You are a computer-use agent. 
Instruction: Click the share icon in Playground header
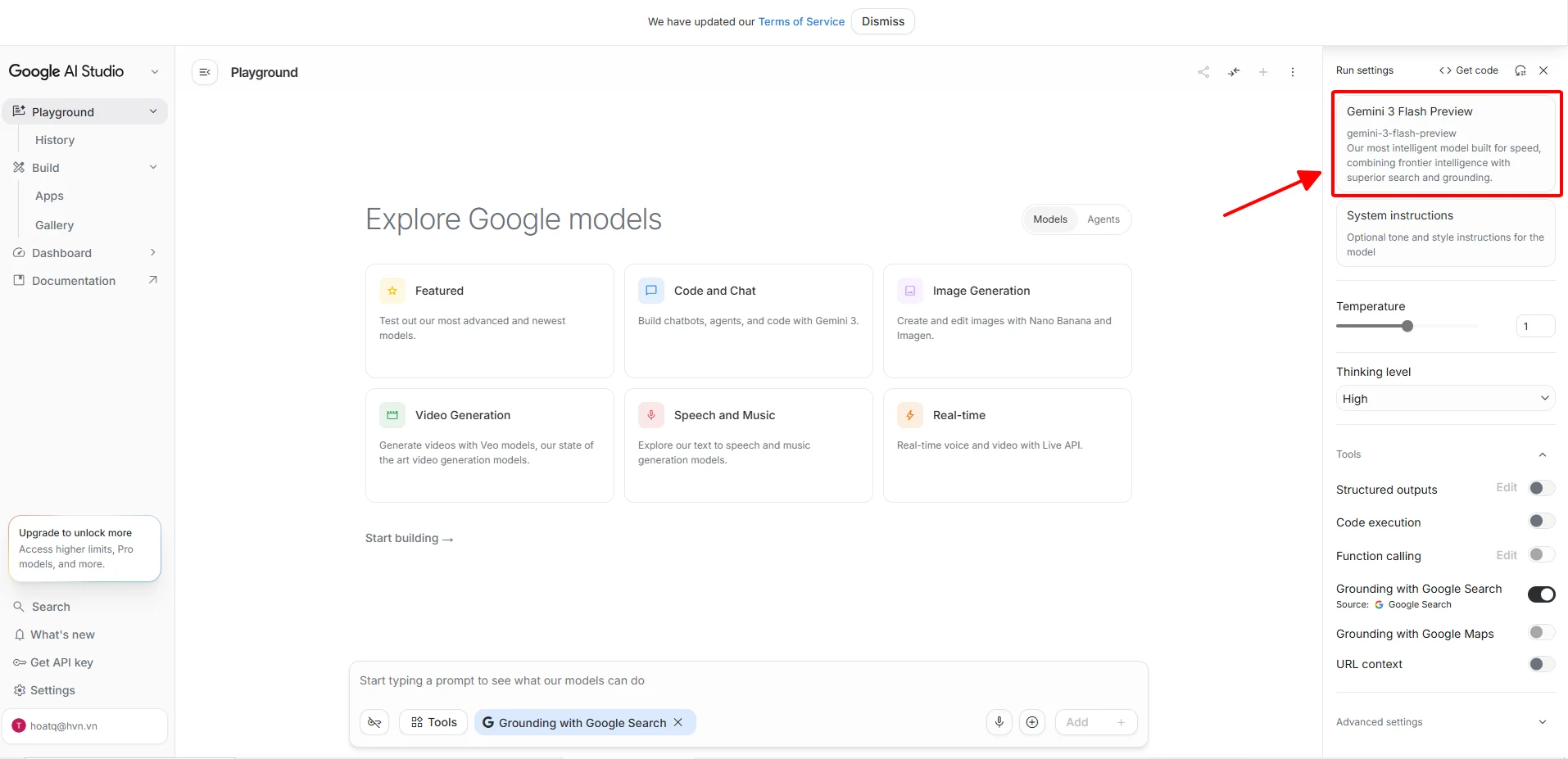coord(1203,72)
